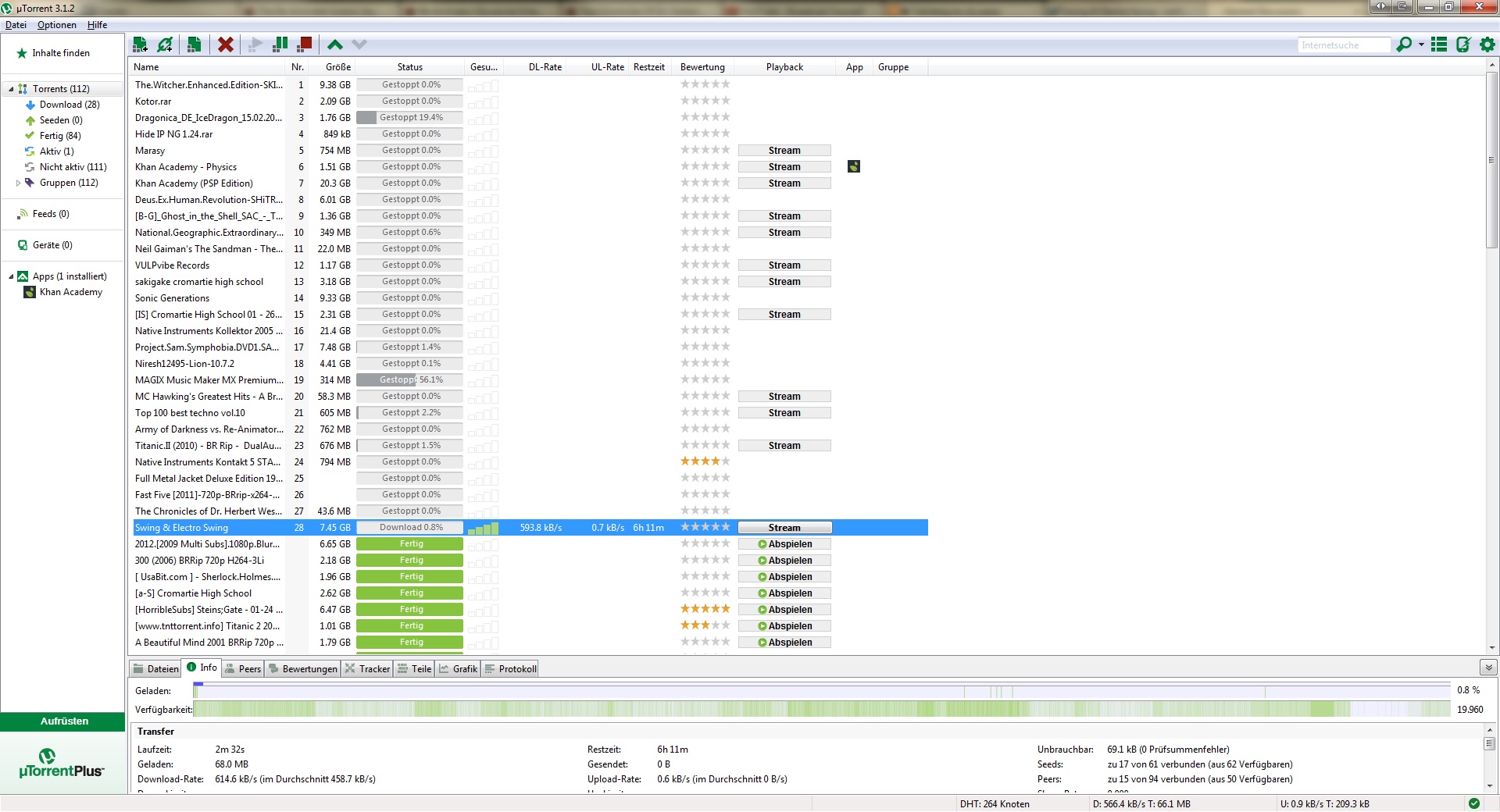Stream the Swing & Electro Swing torrent
Screen dimensions: 1500x812
tap(784, 528)
